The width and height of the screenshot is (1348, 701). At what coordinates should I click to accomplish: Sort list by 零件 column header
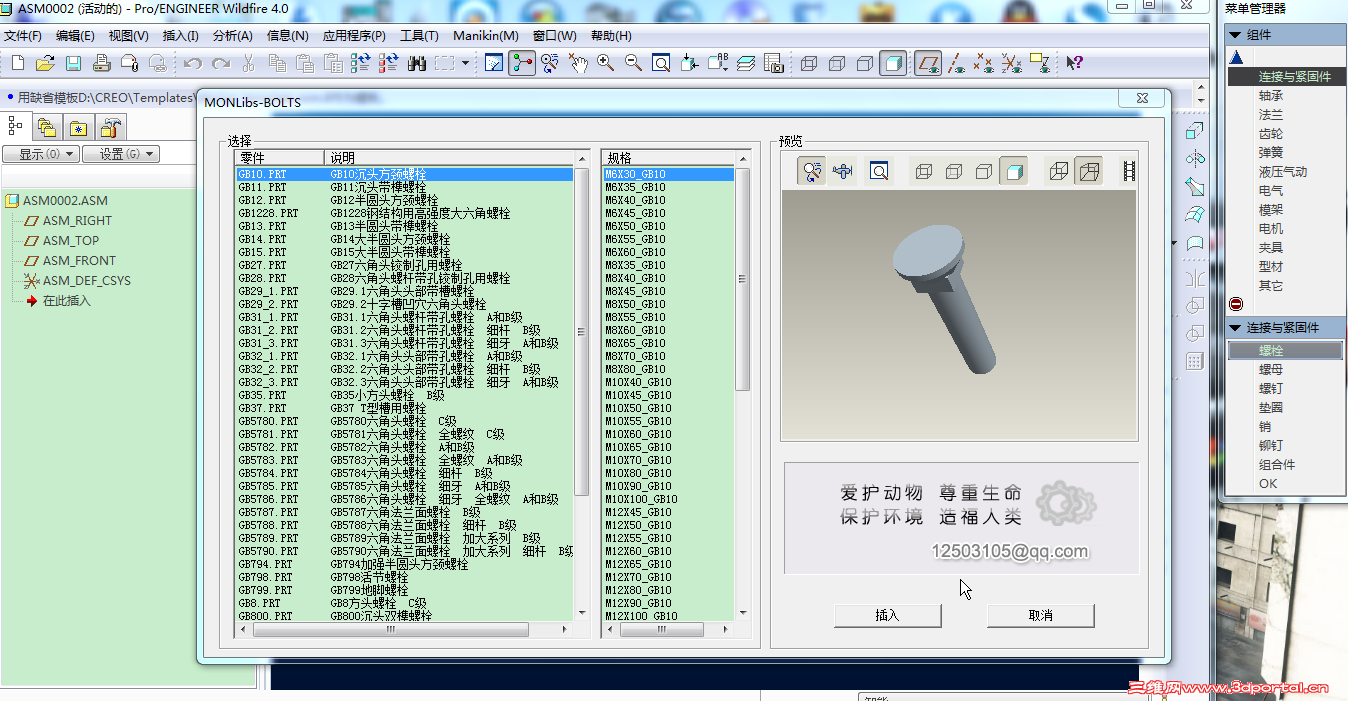coord(280,158)
